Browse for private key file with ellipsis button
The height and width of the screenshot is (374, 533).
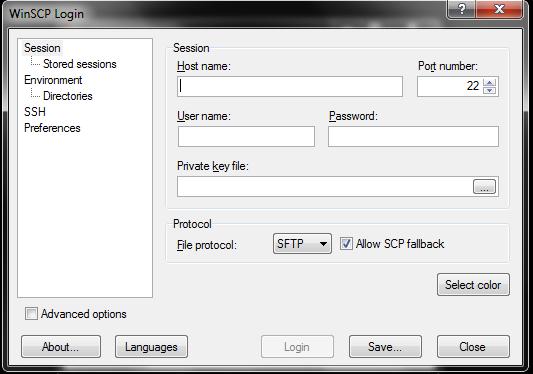pos(484,187)
